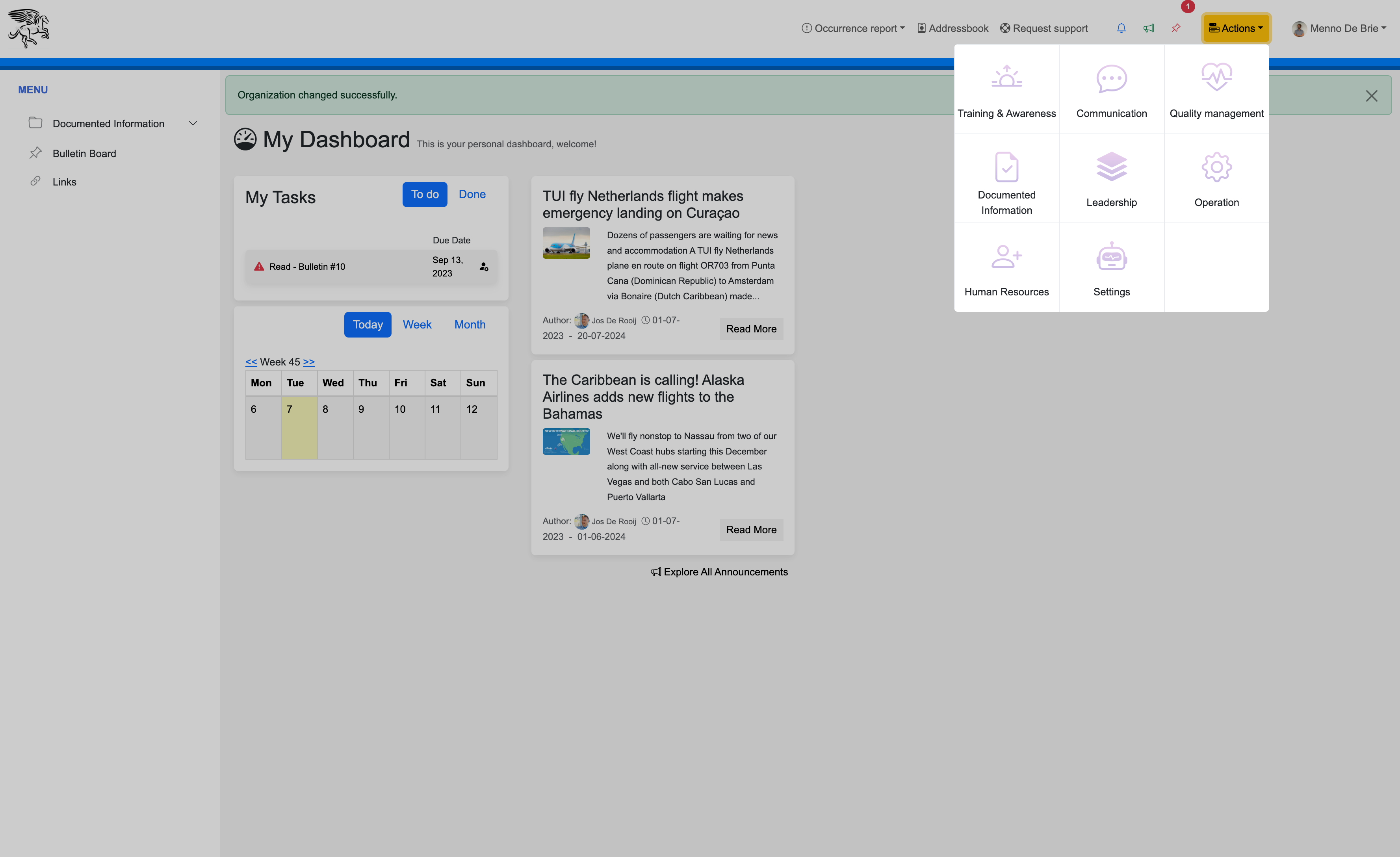Switch calendar to Month view
1400x857 pixels.
469,324
